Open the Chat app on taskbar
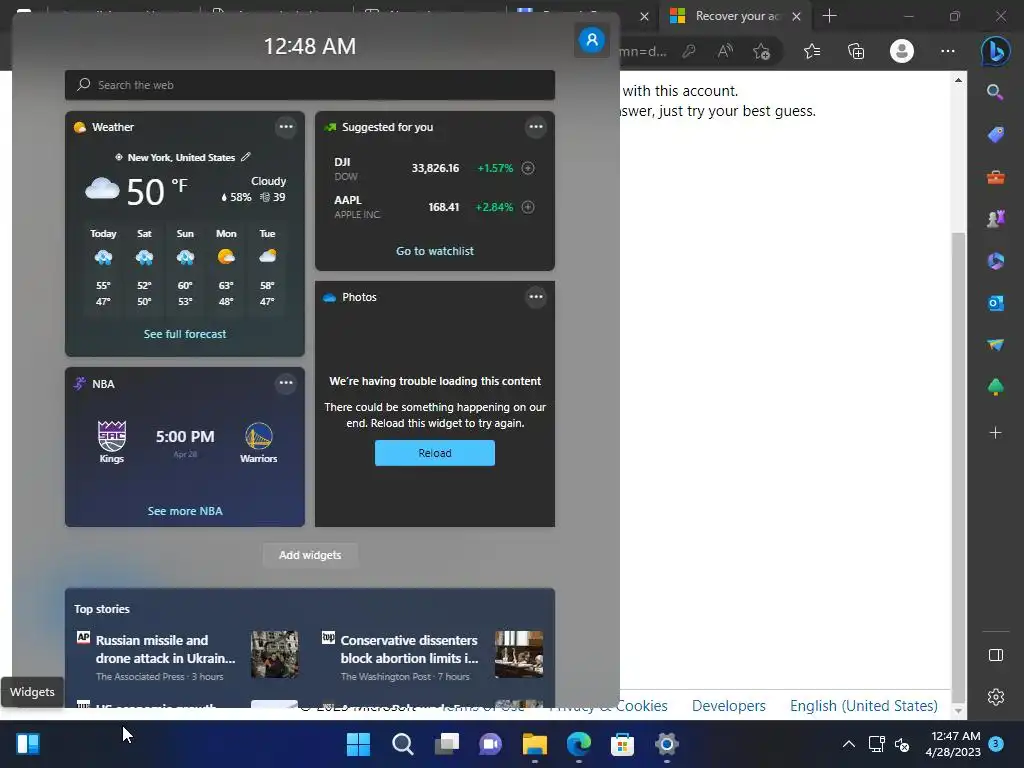Screen dimensions: 1024x768 point(490,744)
